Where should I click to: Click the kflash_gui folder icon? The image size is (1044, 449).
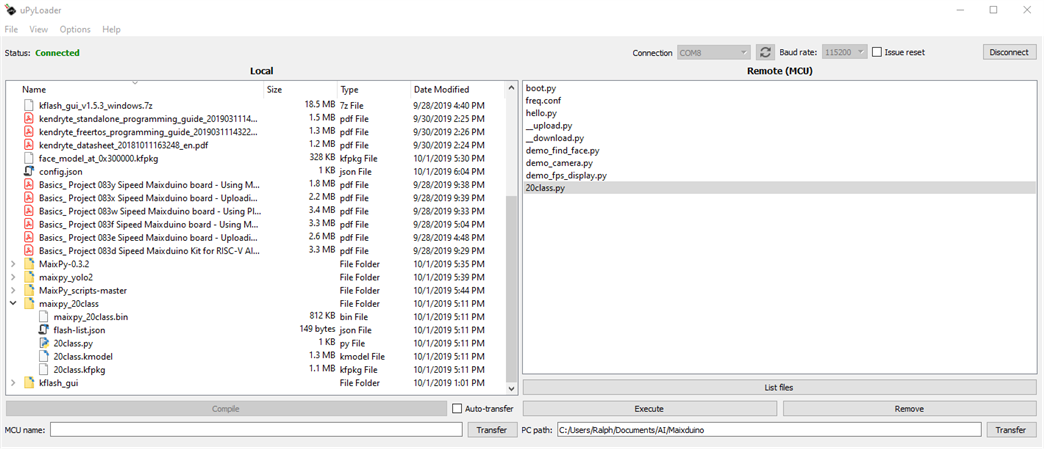(x=29, y=383)
